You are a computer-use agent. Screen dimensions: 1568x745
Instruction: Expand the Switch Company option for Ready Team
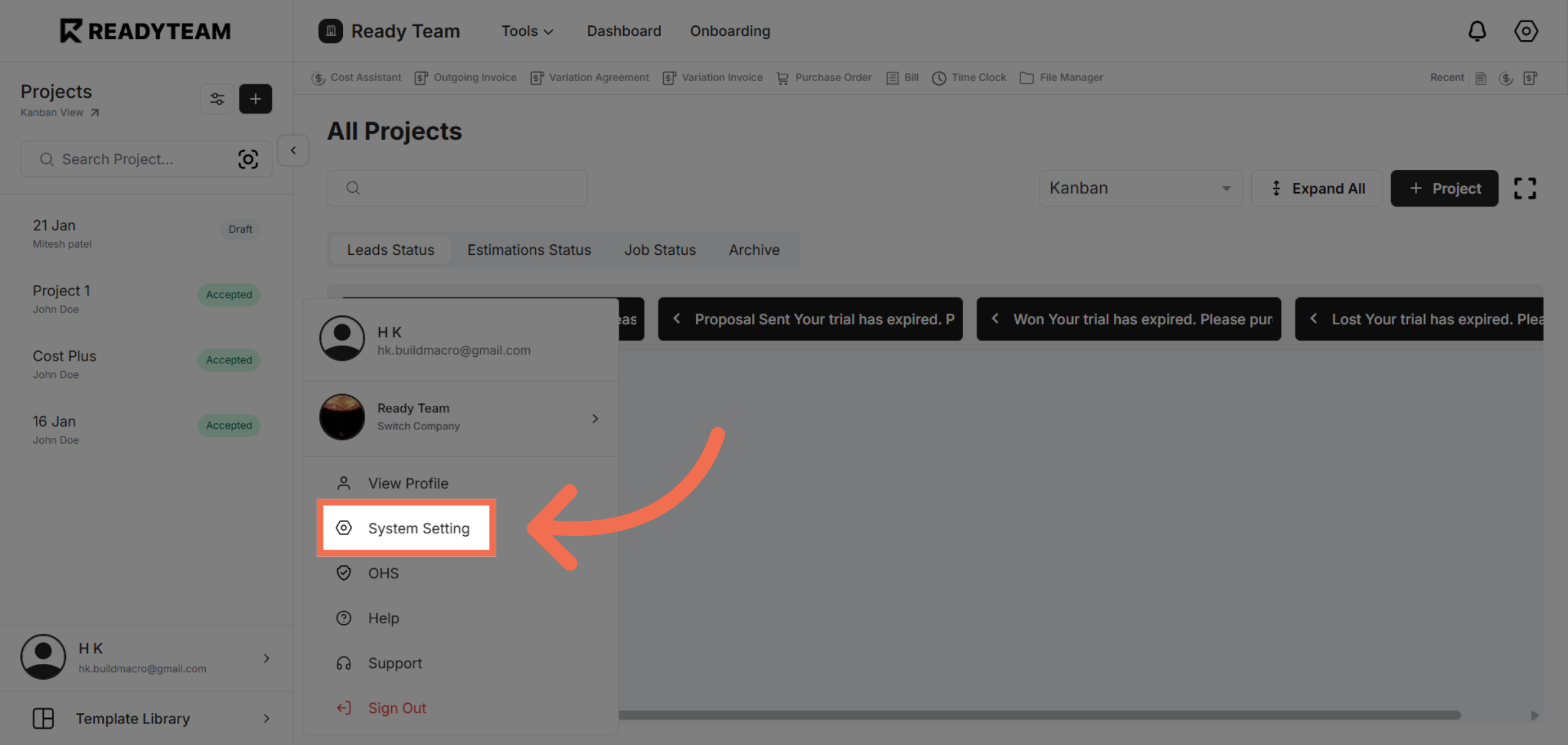pos(595,418)
